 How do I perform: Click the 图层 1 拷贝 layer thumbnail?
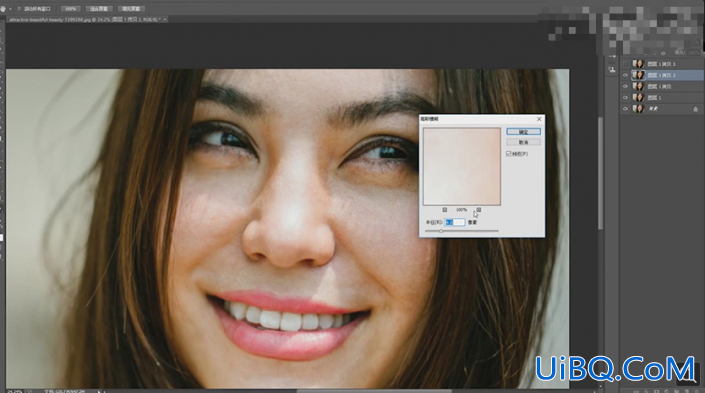(x=638, y=86)
